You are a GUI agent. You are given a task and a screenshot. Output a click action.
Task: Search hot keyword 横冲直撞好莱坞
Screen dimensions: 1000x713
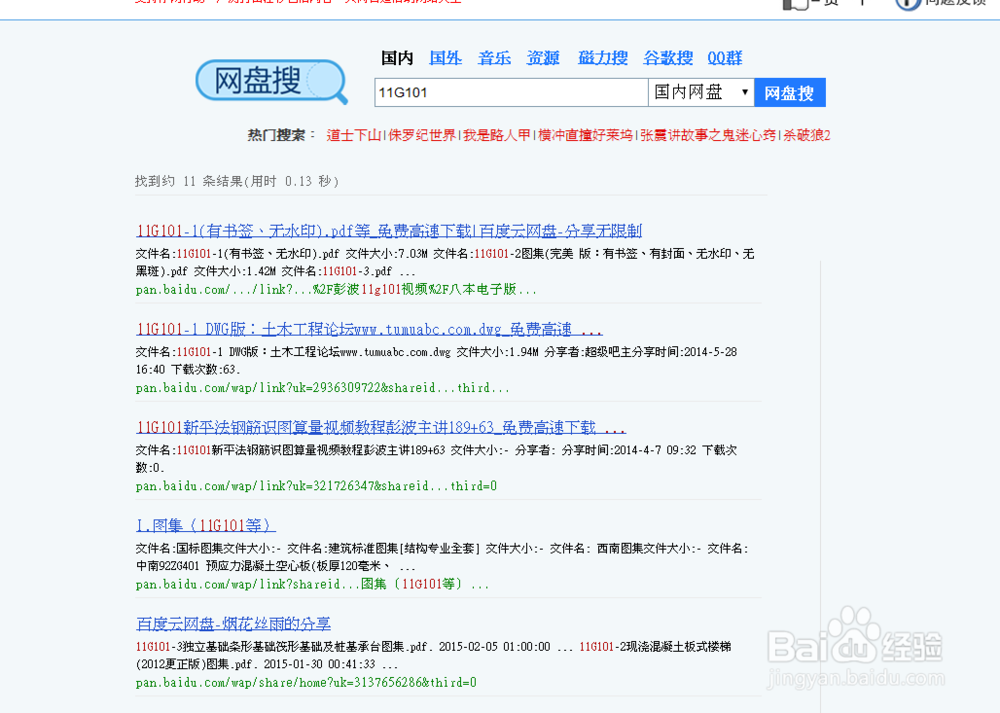[x=585, y=135]
